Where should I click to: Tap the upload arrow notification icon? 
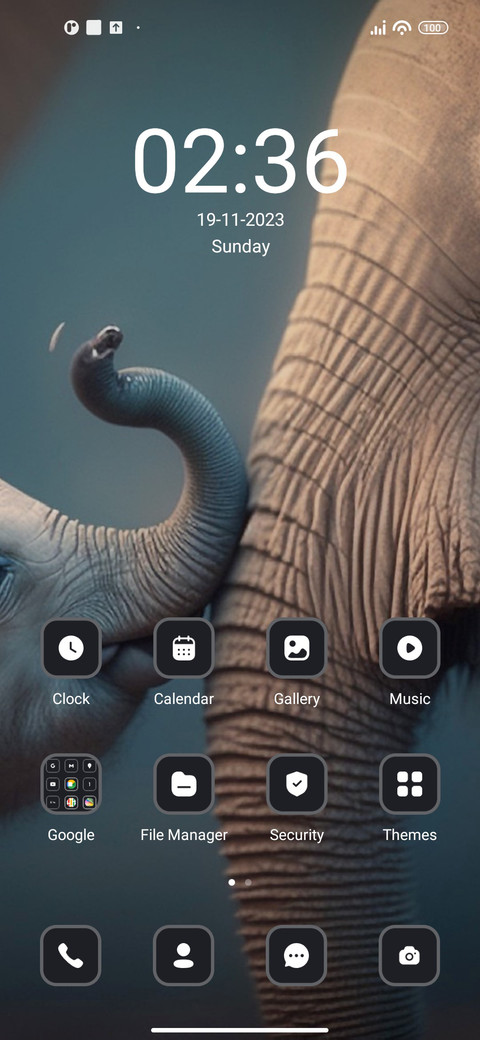[116, 28]
